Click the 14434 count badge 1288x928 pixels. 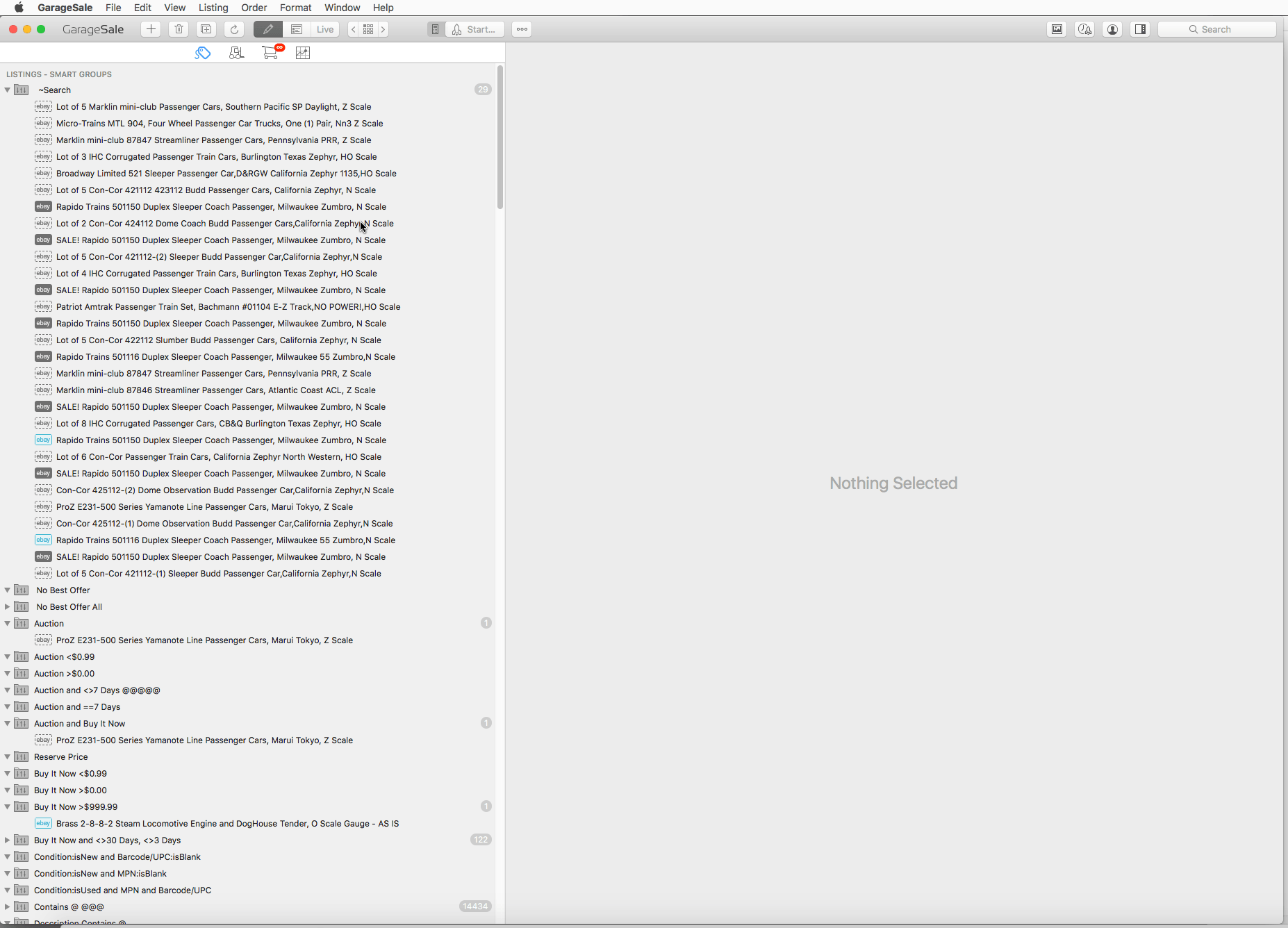coord(475,906)
